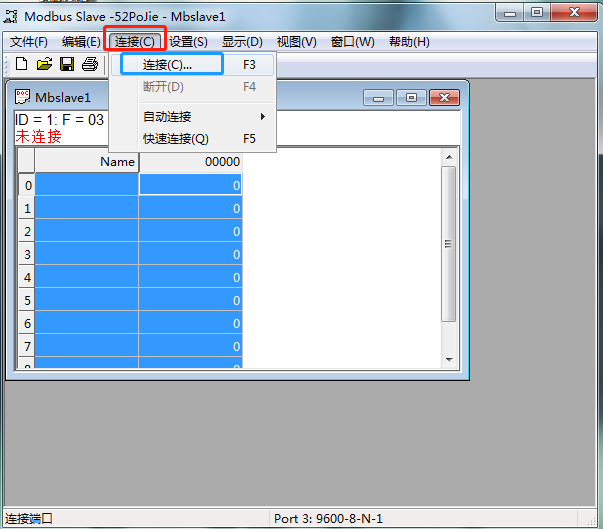Click the Print toolbar icon

point(90,64)
